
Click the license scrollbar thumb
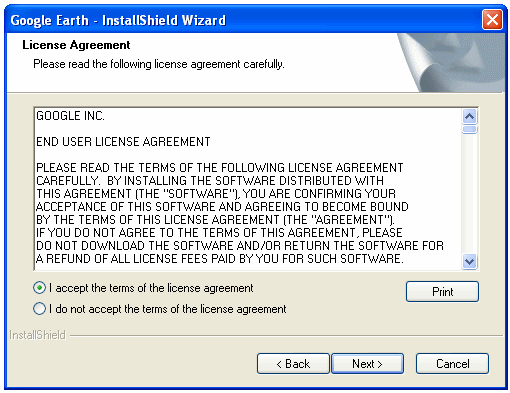pos(469,129)
